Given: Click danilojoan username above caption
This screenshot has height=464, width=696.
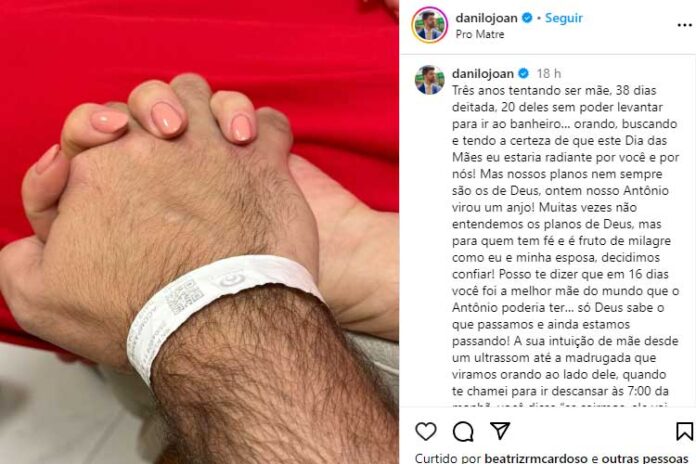Looking at the screenshot, I should (x=483, y=73).
